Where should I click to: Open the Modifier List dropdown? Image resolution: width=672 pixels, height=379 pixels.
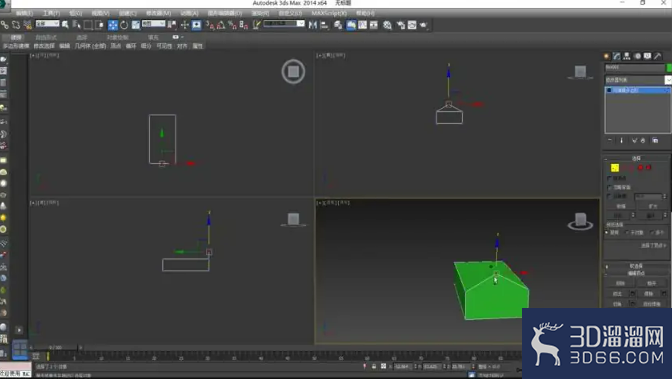638,80
